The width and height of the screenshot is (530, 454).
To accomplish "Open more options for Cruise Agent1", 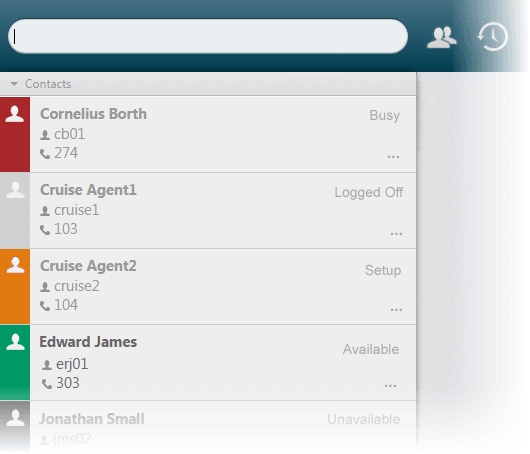I will point(396,234).
